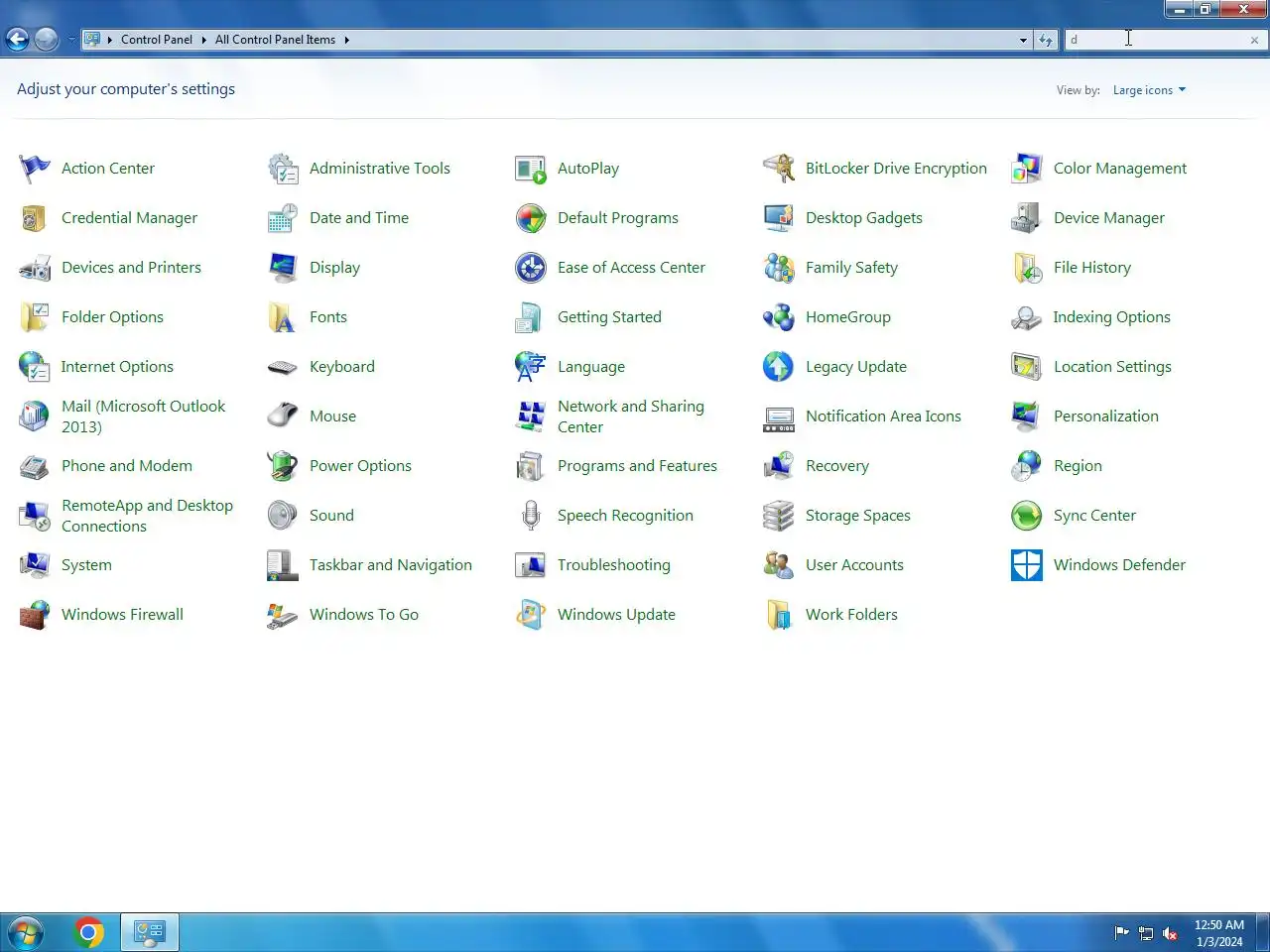The image size is (1270, 952).
Task: Click the Folder Options icon
Action: [x=35, y=317]
